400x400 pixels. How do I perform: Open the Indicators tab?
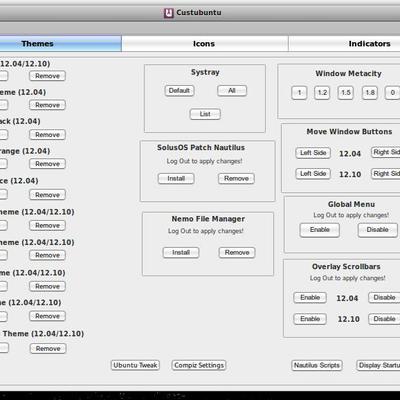345,44
